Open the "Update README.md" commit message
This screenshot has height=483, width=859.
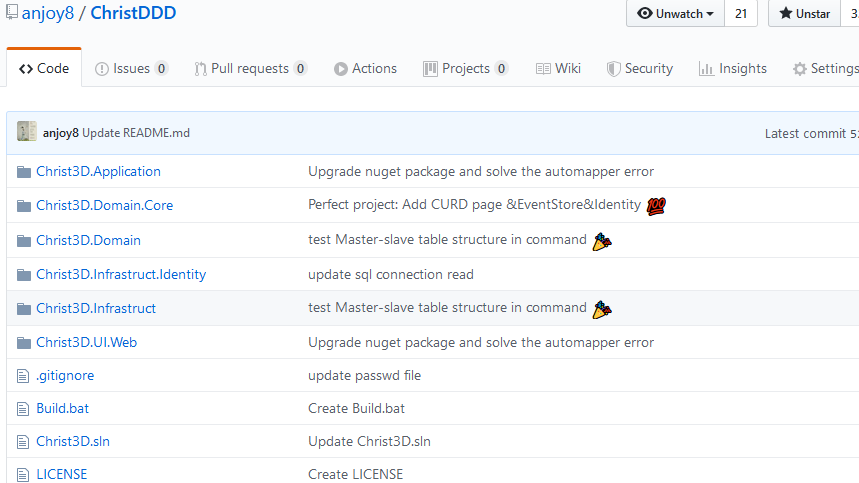click(136, 133)
